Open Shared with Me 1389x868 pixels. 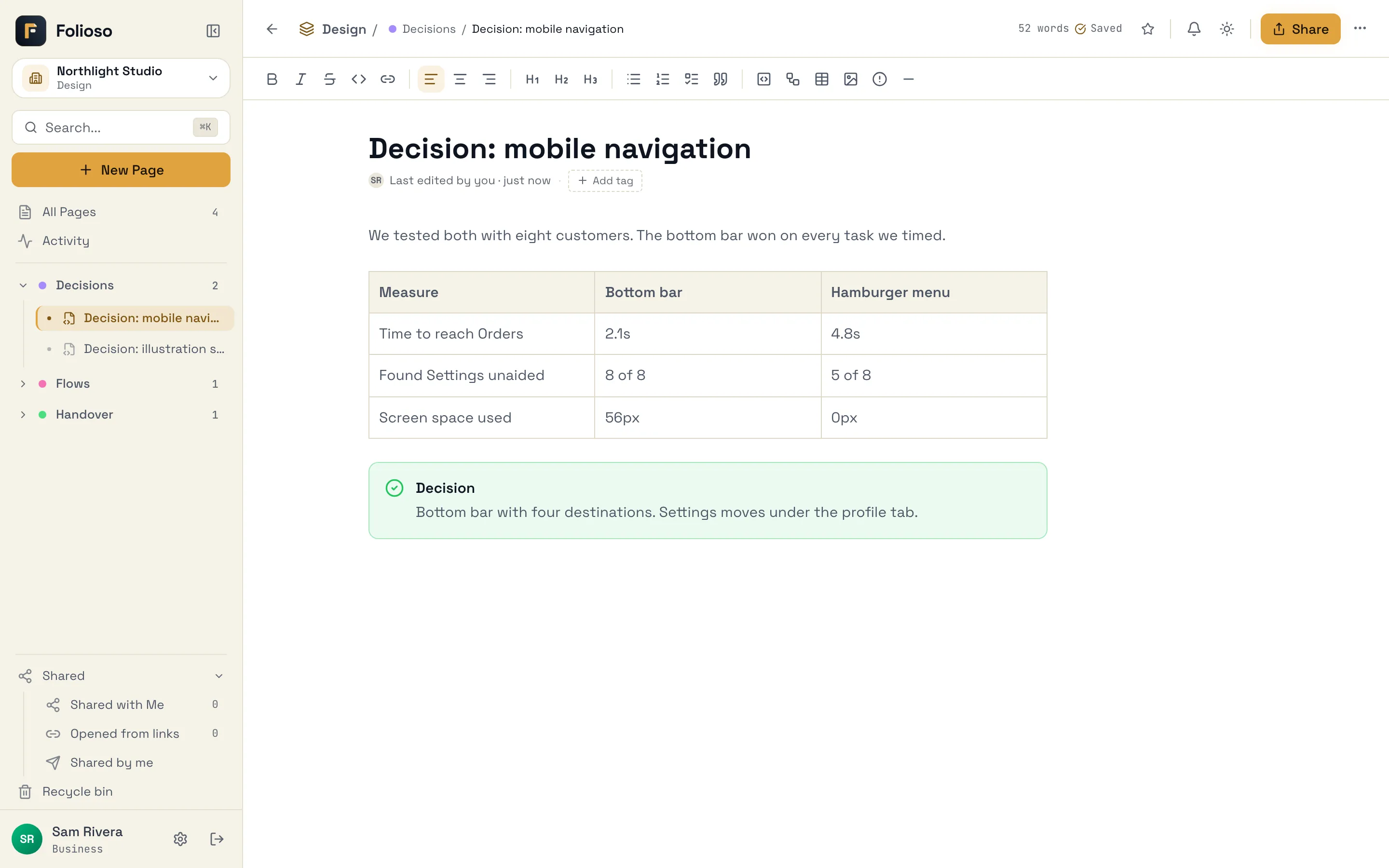pyautogui.click(x=135, y=705)
